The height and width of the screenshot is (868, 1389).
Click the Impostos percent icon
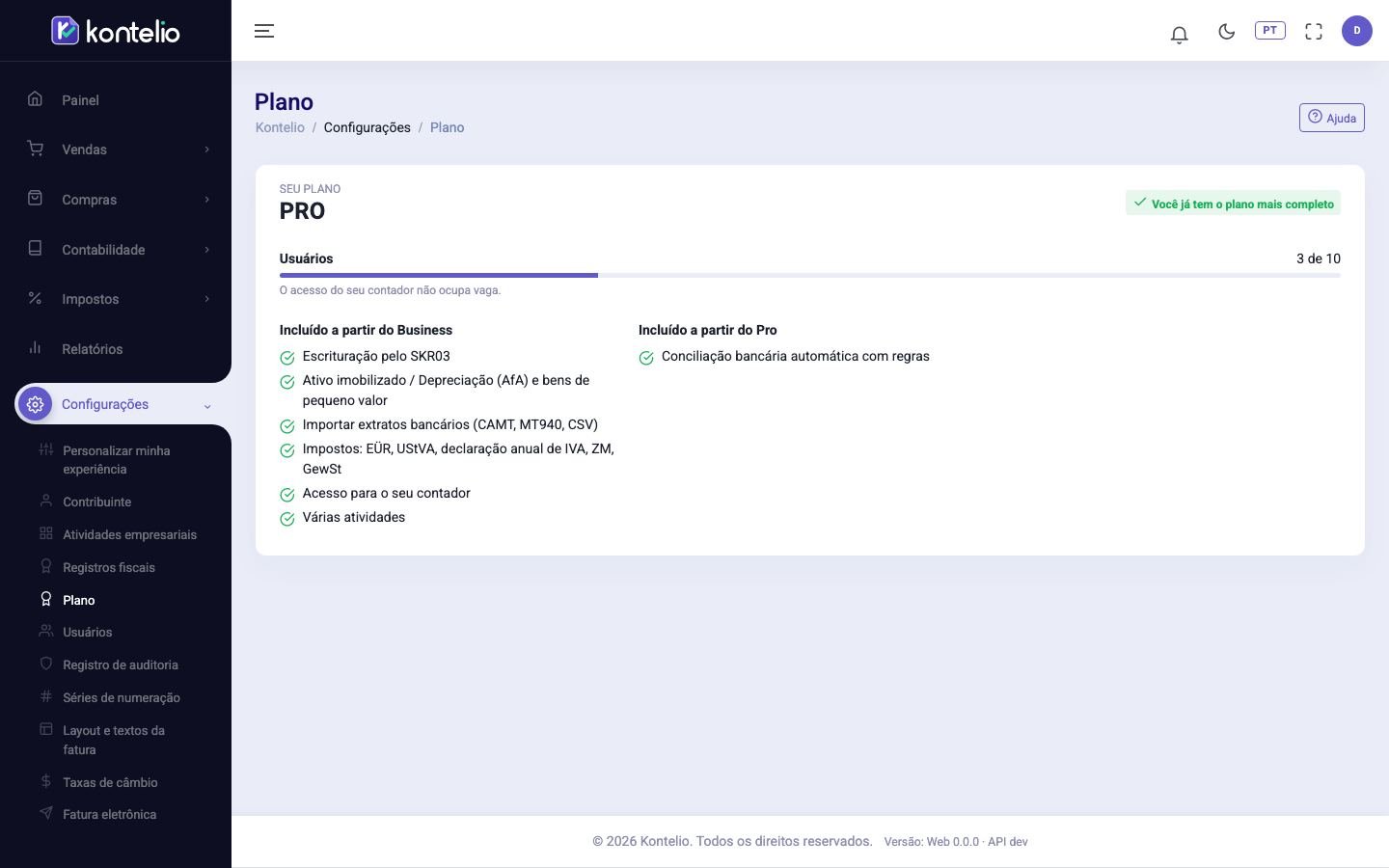coord(36,298)
